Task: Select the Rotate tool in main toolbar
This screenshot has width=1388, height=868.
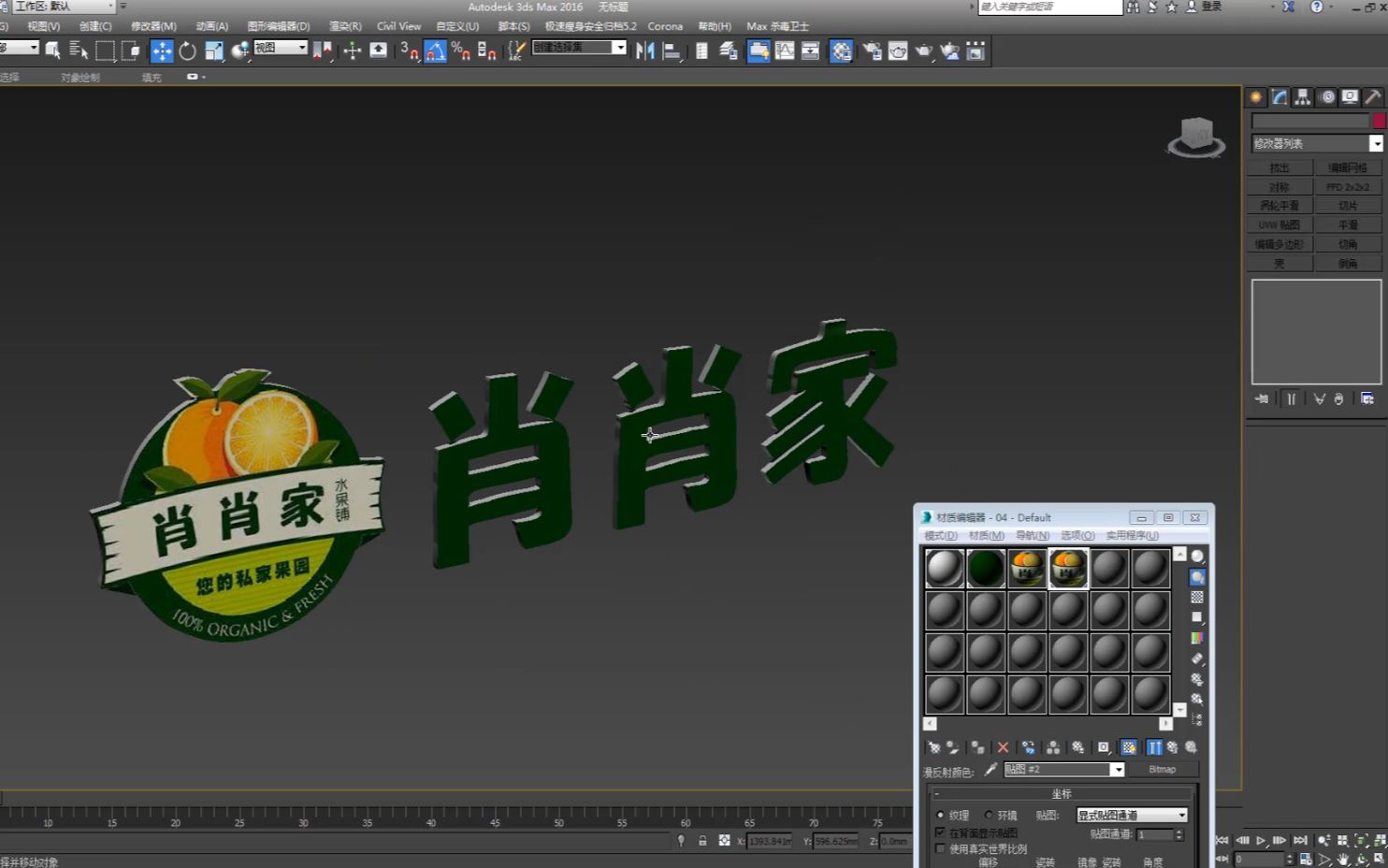Action: pos(187,51)
